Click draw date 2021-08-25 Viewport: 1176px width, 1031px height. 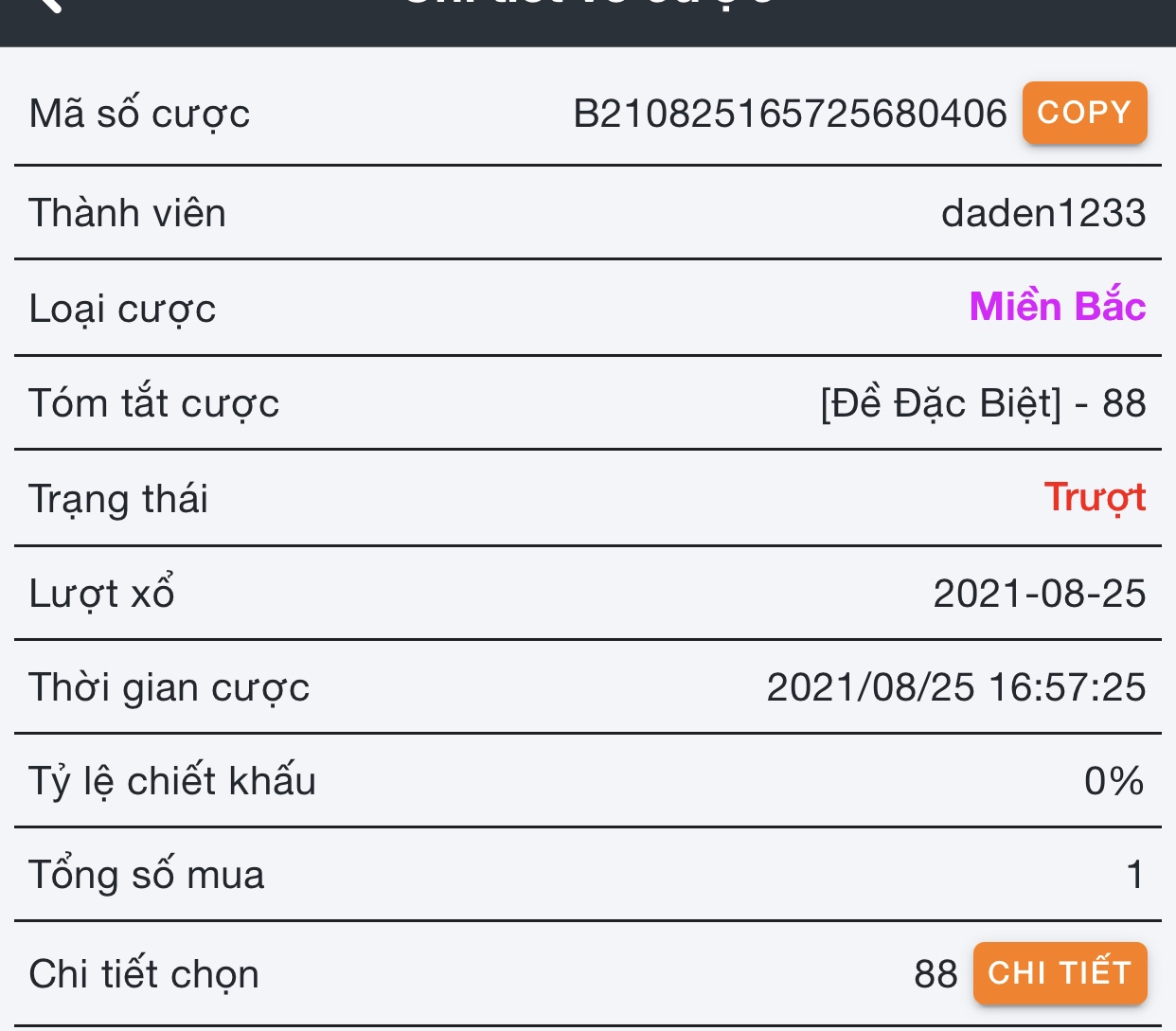pos(1040,594)
